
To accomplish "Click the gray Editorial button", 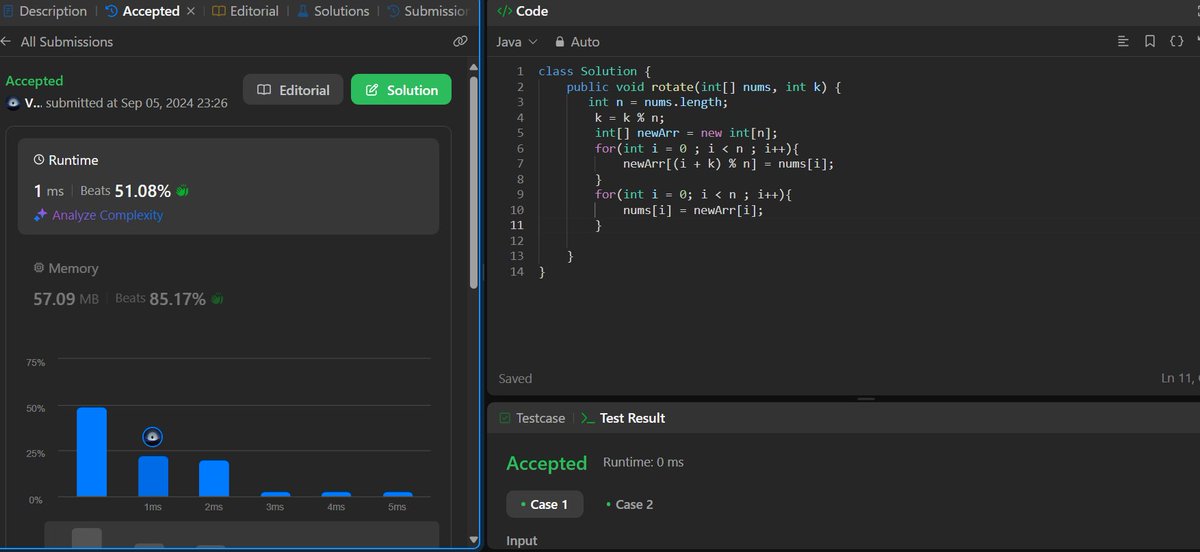I will pos(293,90).
